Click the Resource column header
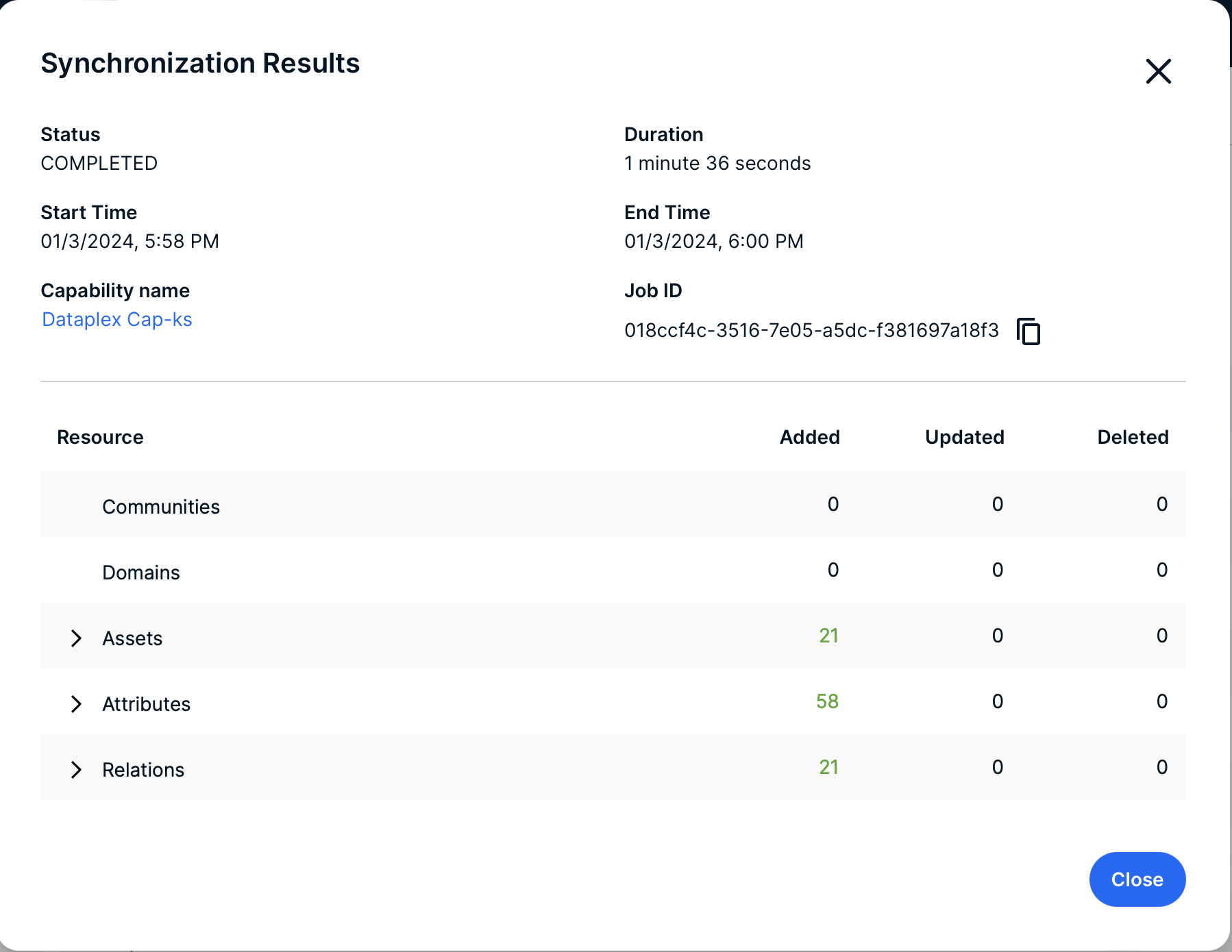The height and width of the screenshot is (952, 1232). (100, 437)
